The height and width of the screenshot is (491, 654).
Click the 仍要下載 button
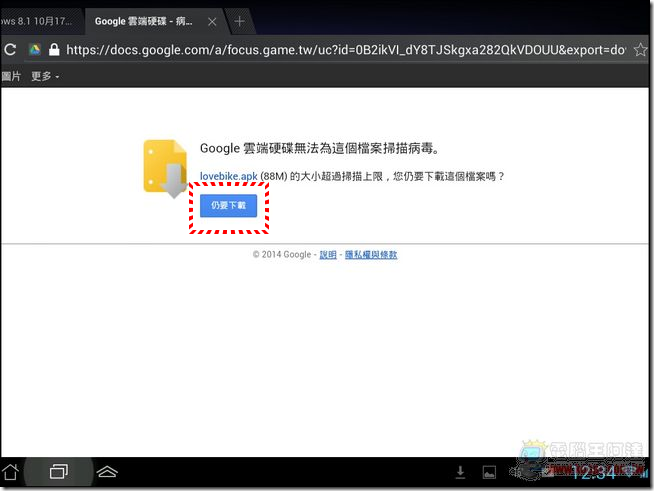pyautogui.click(x=229, y=206)
